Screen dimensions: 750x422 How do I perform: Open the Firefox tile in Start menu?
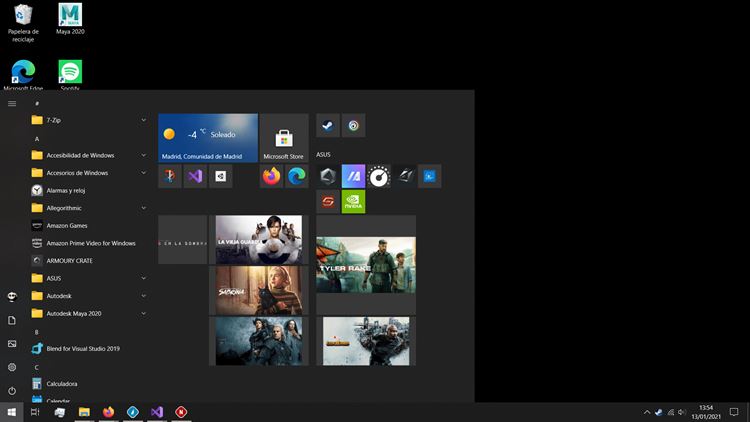point(271,176)
